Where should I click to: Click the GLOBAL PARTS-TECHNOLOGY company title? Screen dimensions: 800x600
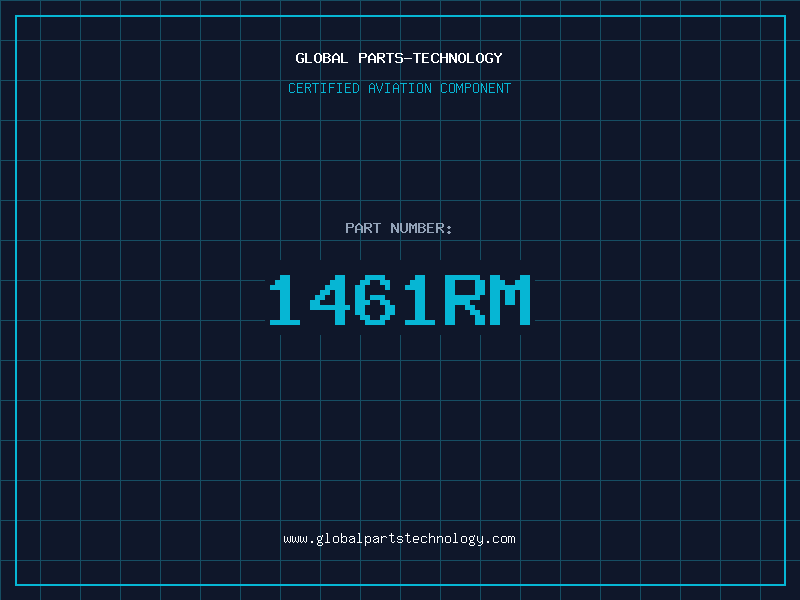399,58
